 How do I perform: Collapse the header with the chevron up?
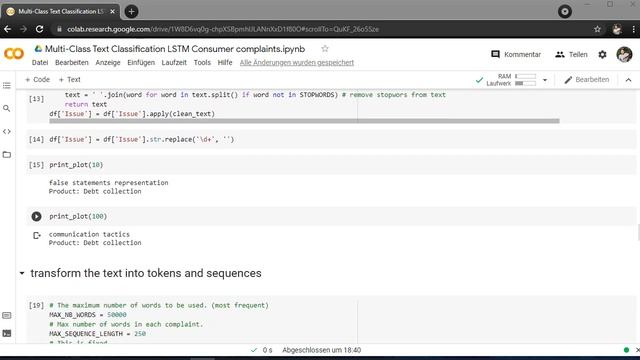(x=629, y=80)
